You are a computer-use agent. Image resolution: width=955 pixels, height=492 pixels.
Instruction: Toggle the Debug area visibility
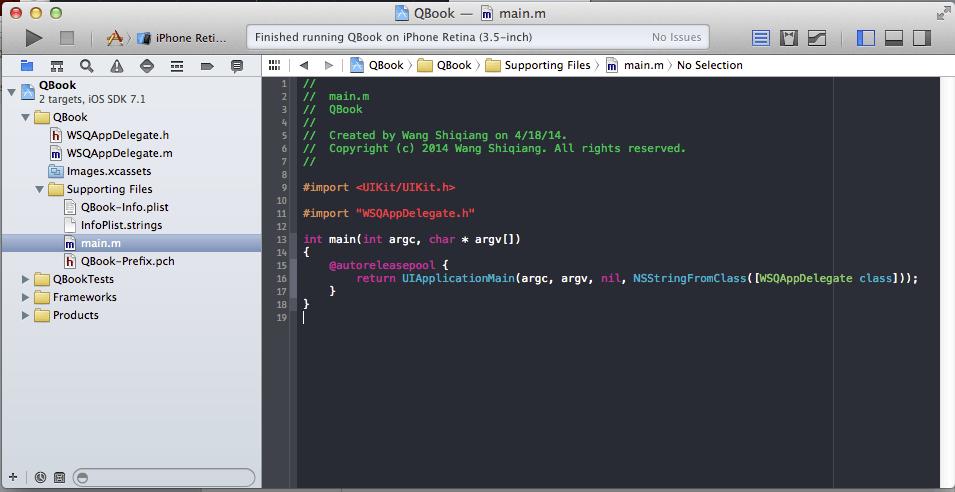[x=893, y=38]
